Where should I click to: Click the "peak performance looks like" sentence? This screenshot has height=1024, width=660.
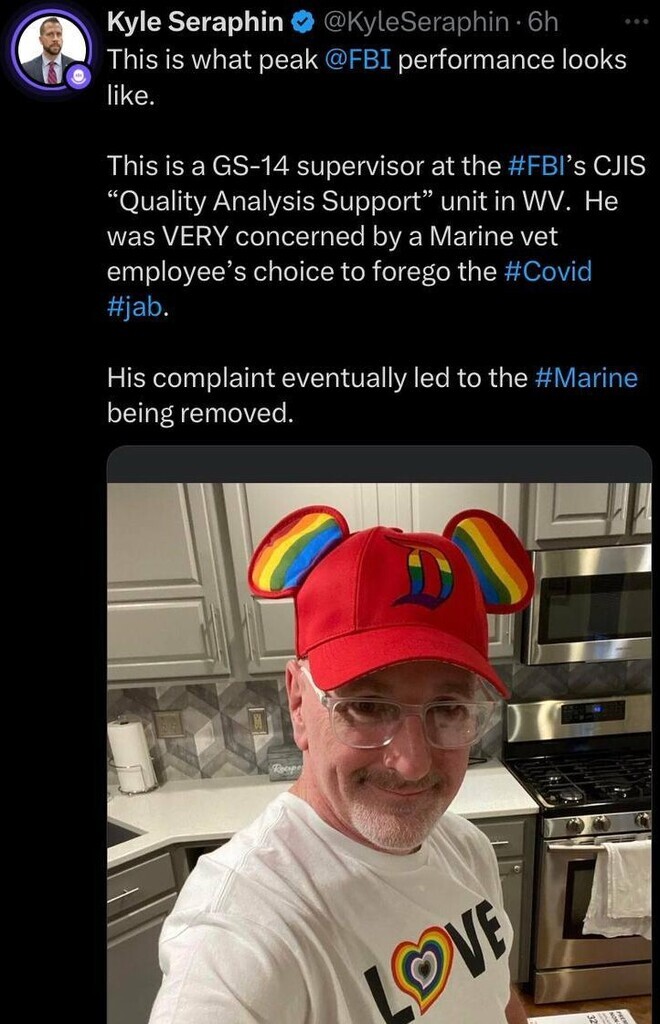tap(366, 77)
